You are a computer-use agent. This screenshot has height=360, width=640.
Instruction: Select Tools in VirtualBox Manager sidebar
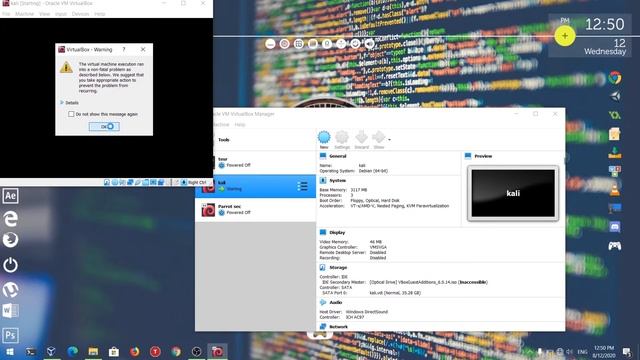[x=264, y=140]
